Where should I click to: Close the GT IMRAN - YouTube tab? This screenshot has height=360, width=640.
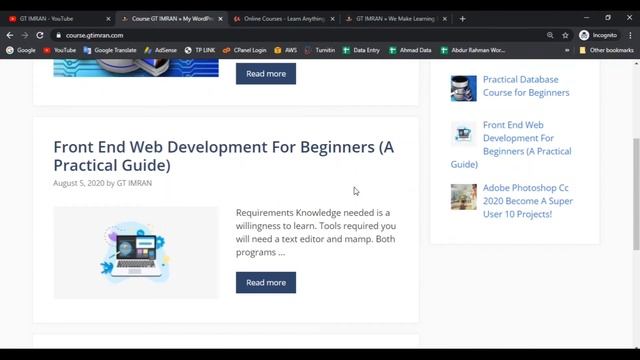[x=108, y=19]
